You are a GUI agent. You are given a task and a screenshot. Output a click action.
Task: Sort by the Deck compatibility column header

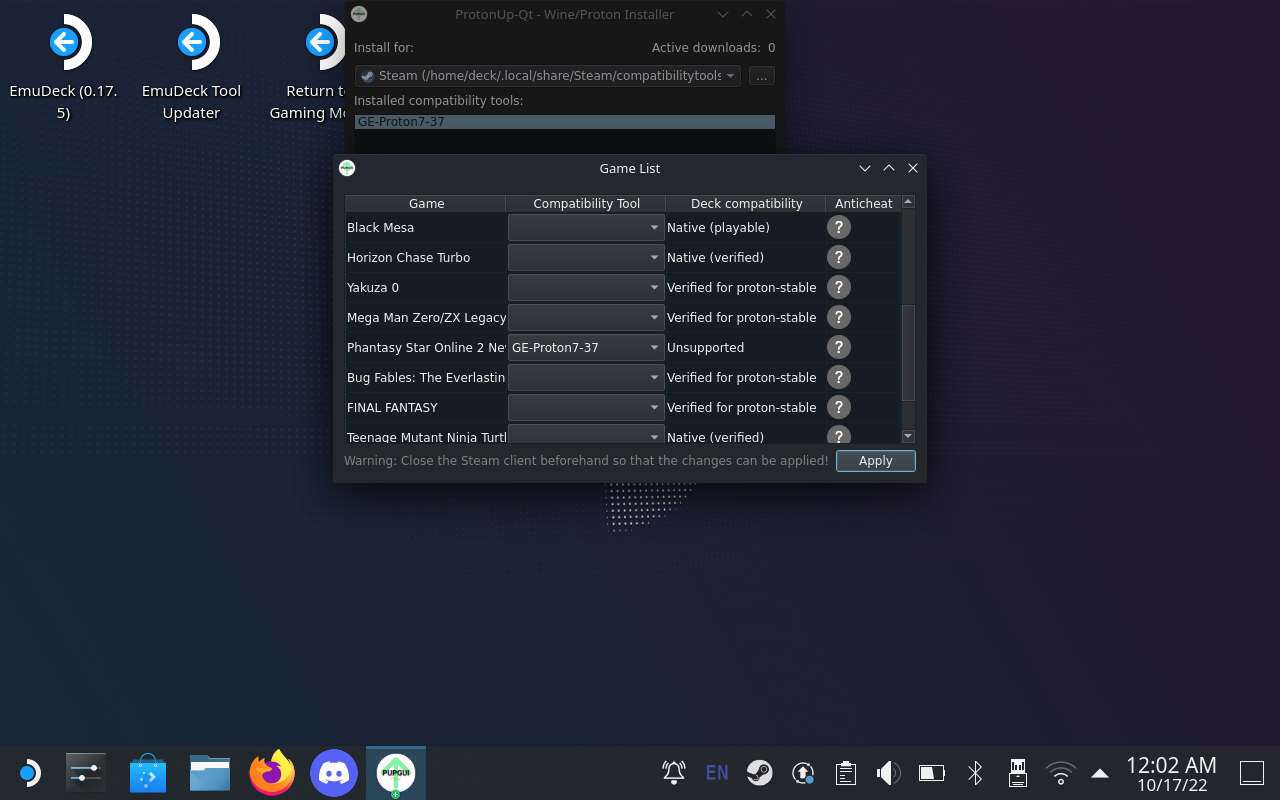746,203
